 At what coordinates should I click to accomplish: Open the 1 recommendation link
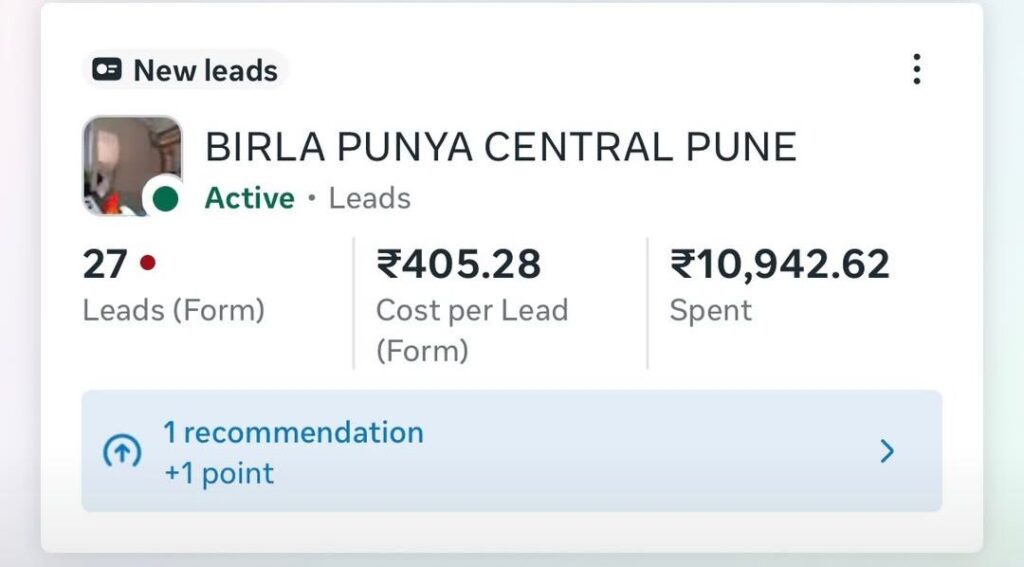tap(293, 433)
